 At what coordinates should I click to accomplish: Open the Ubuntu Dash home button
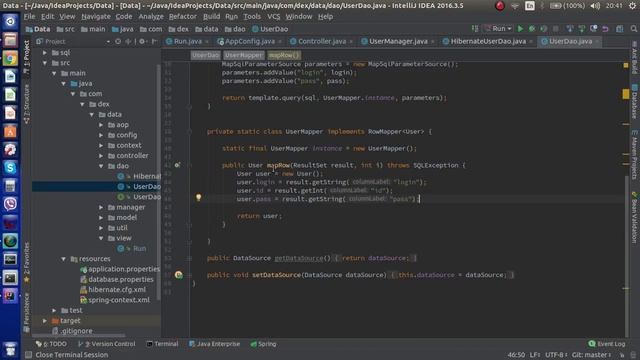[x=10, y=22]
